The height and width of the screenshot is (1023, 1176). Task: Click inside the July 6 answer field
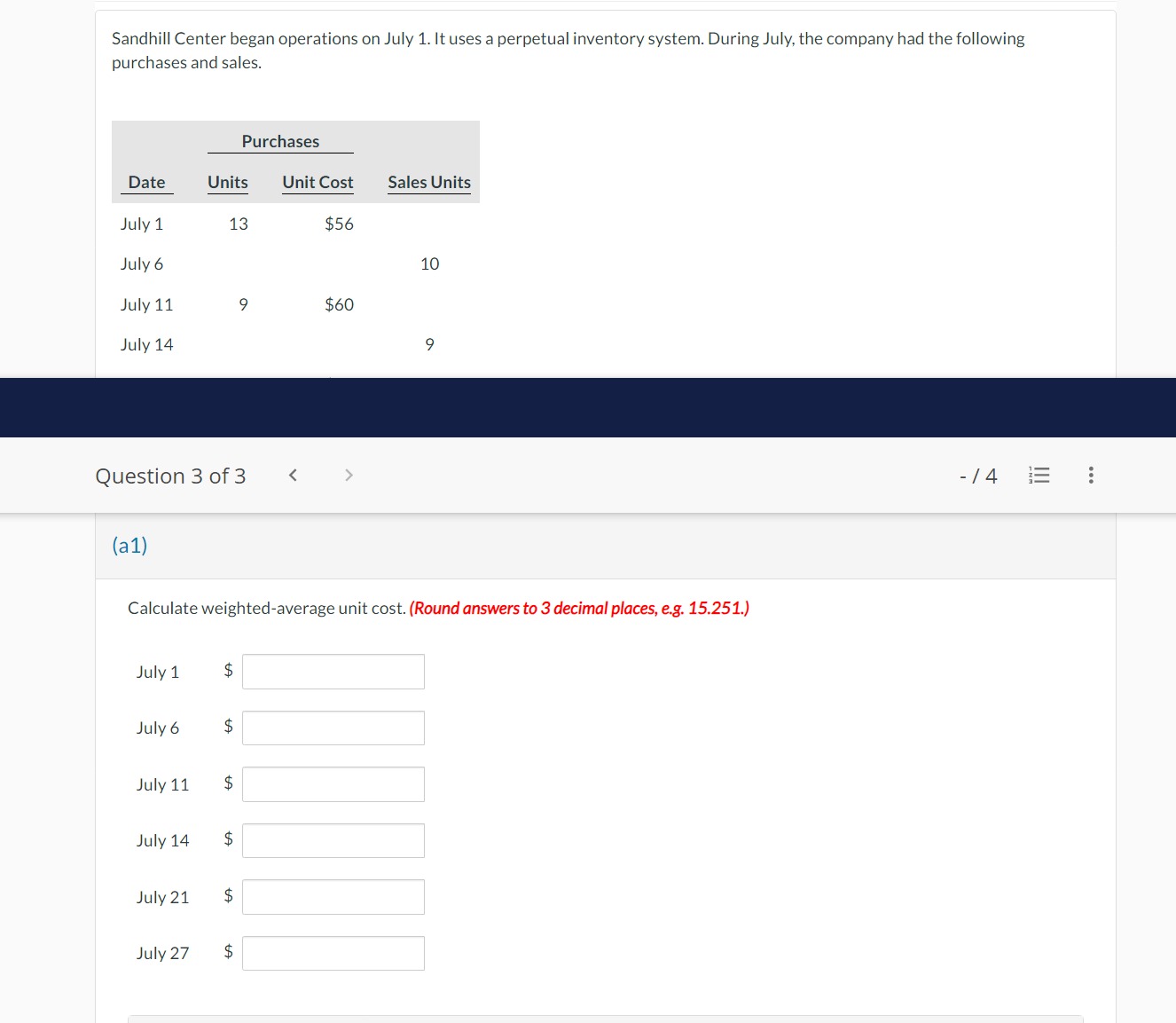click(x=333, y=728)
